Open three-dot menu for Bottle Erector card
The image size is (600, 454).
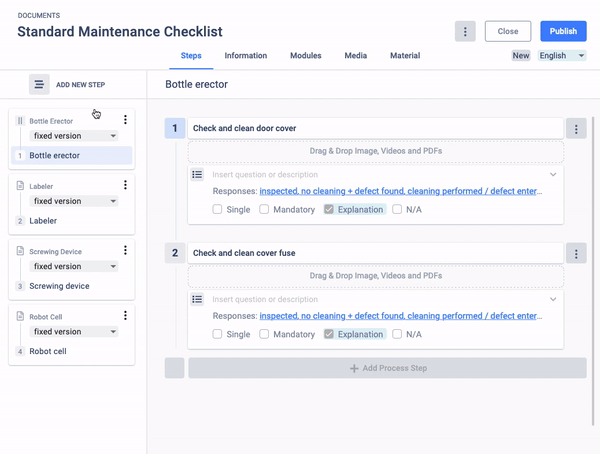pos(125,120)
